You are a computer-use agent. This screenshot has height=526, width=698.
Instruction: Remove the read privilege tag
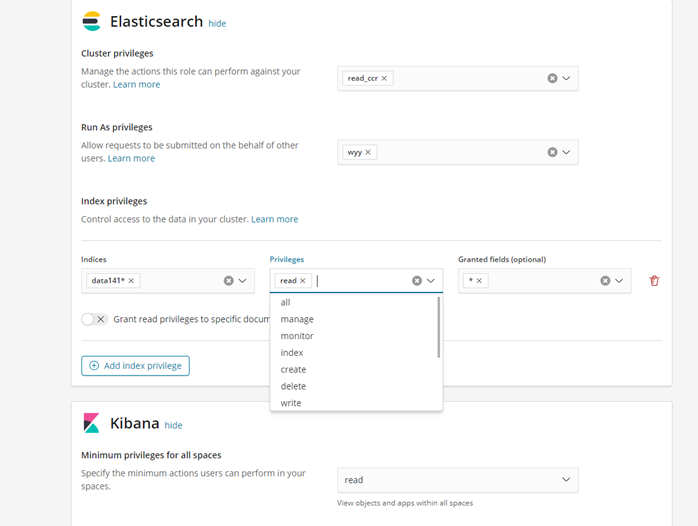coord(303,280)
